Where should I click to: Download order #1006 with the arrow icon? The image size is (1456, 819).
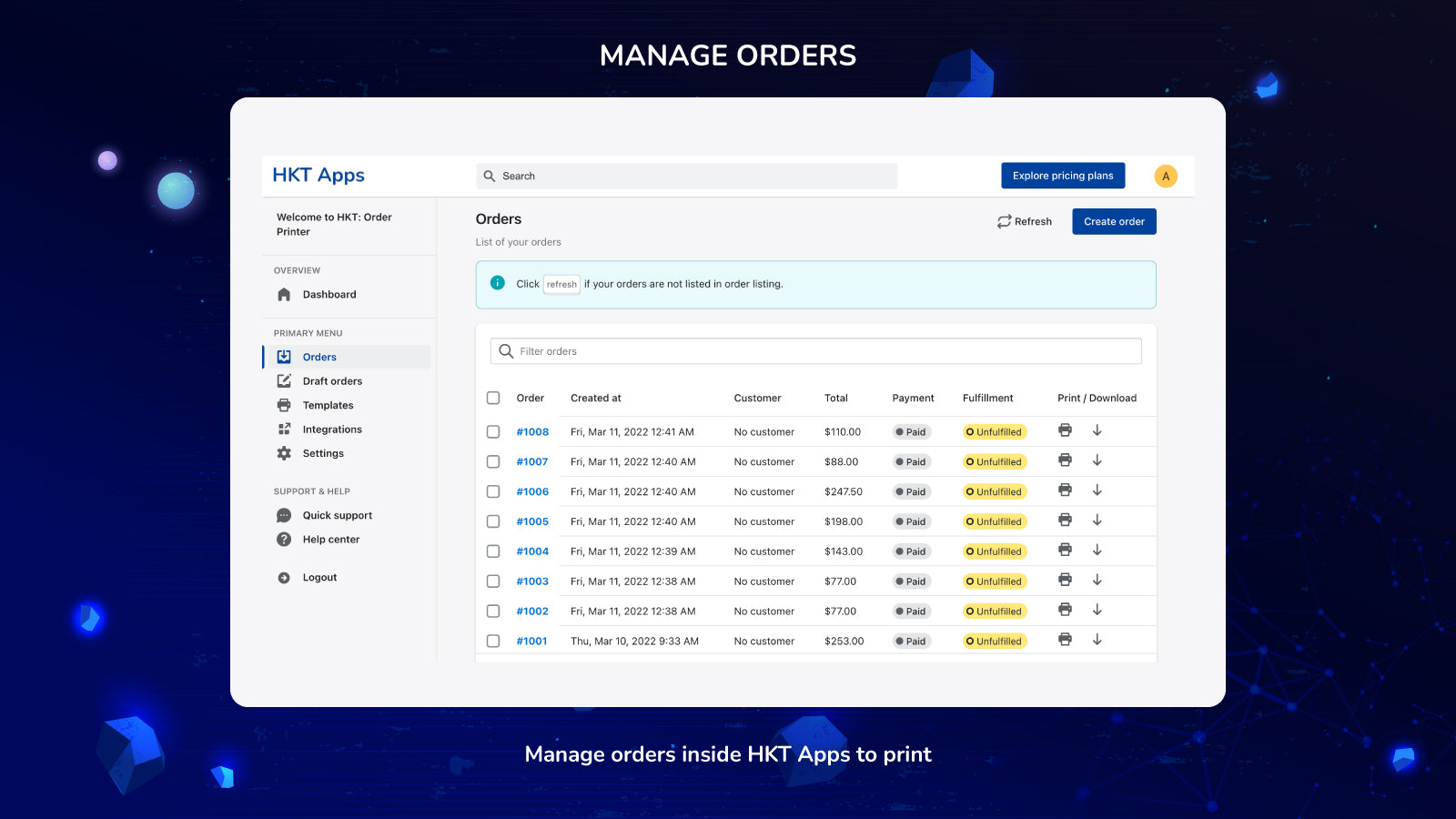click(1097, 490)
